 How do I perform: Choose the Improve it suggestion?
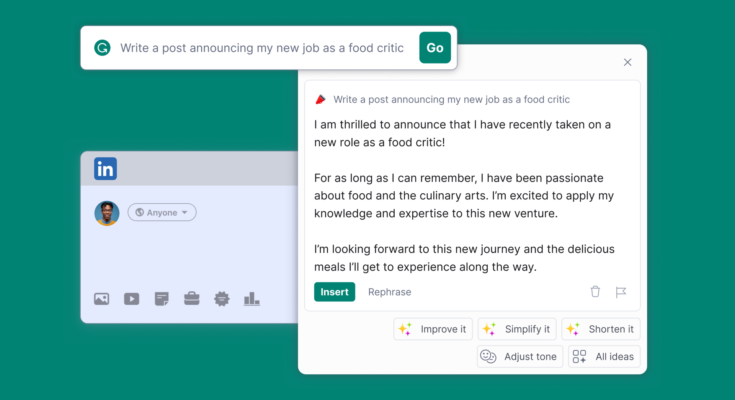tap(433, 329)
